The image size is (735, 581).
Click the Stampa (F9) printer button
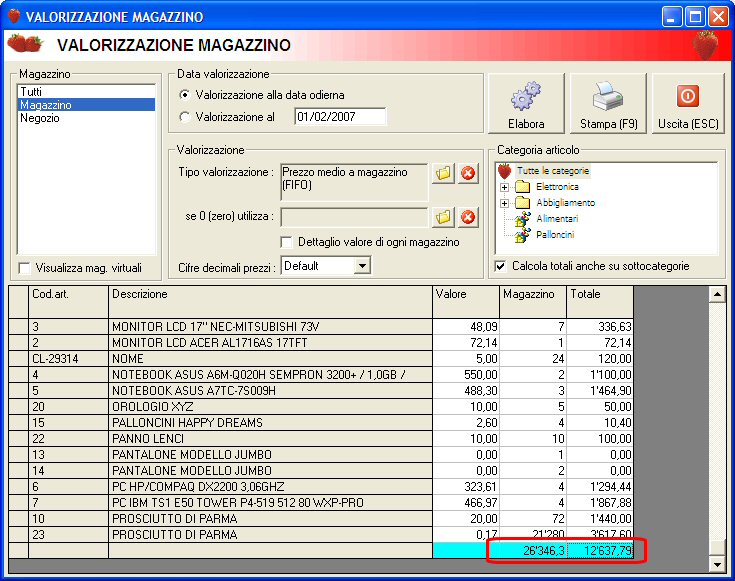pyautogui.click(x=608, y=104)
